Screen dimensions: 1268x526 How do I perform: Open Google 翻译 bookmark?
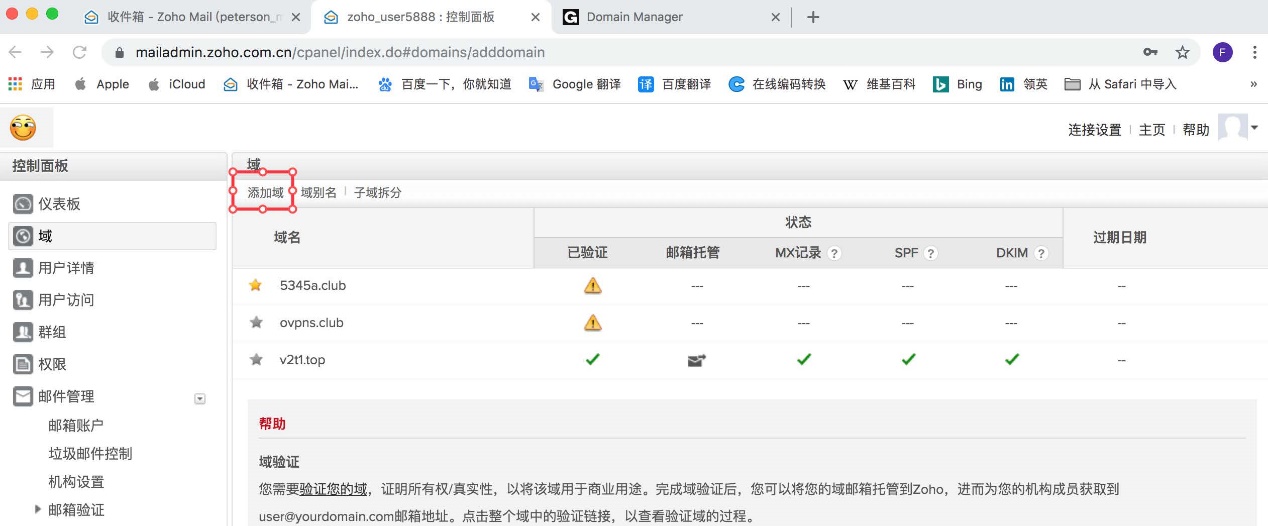point(575,84)
